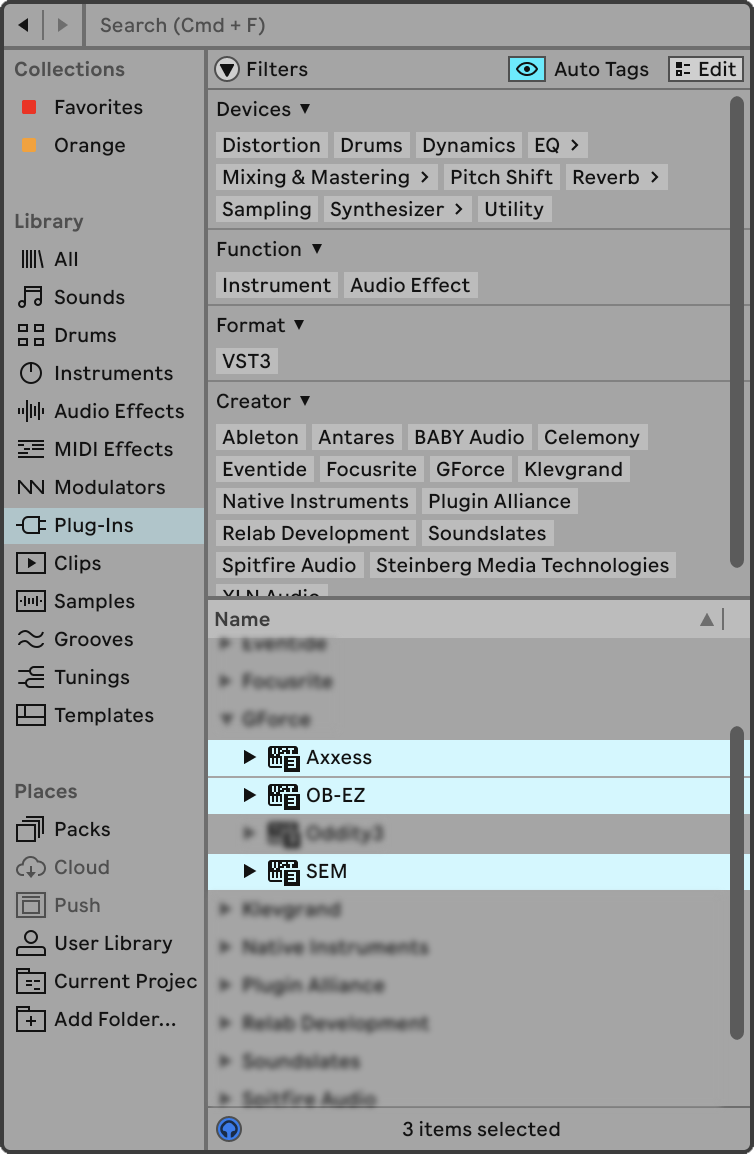Open Packs place icon
Viewport: 754px width, 1154px height.
31,829
